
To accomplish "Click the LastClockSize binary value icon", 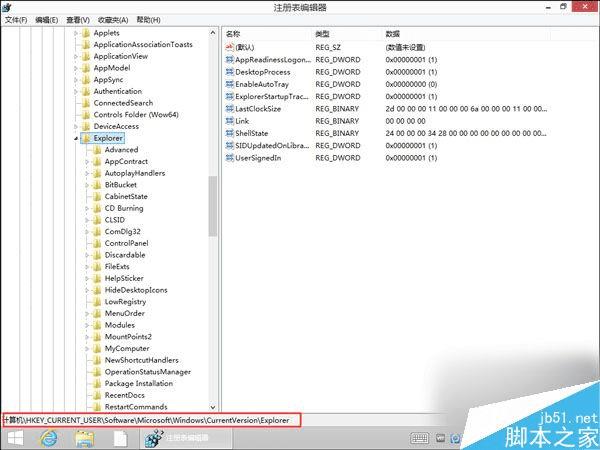I will coord(230,109).
